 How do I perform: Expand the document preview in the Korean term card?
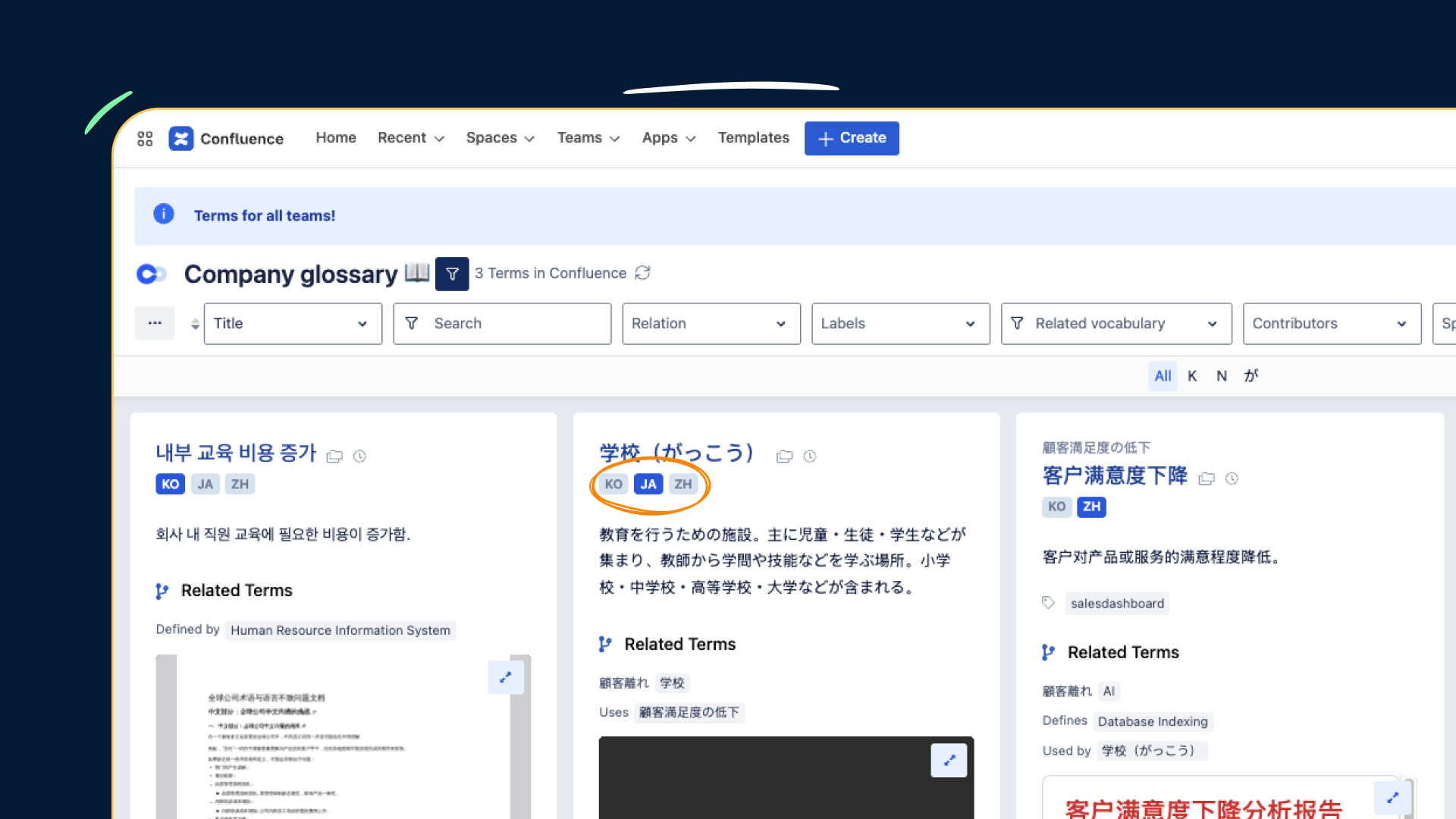[x=506, y=677]
